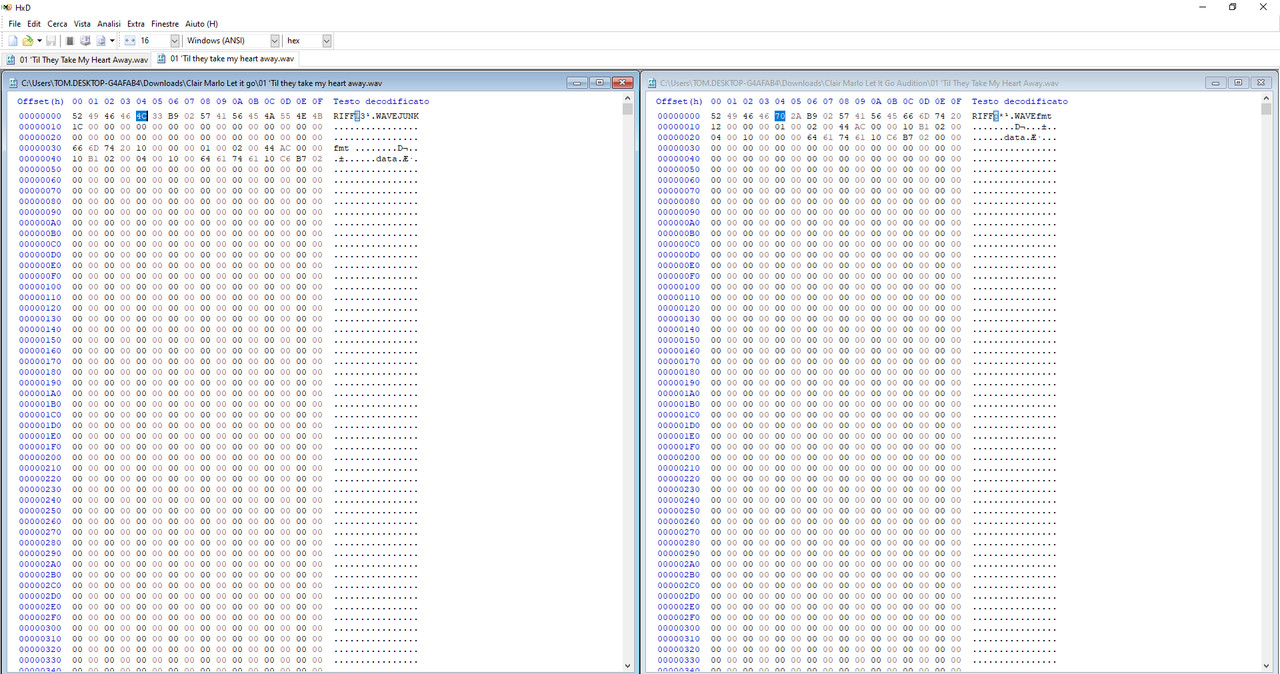
Task: Open the Edit menu
Action: [x=34, y=23]
